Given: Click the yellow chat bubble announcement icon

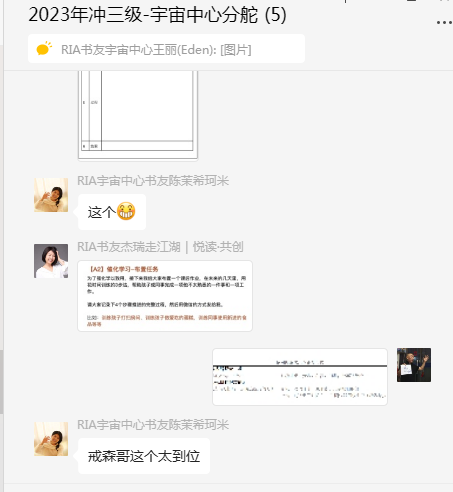Looking at the screenshot, I should tap(44, 49).
